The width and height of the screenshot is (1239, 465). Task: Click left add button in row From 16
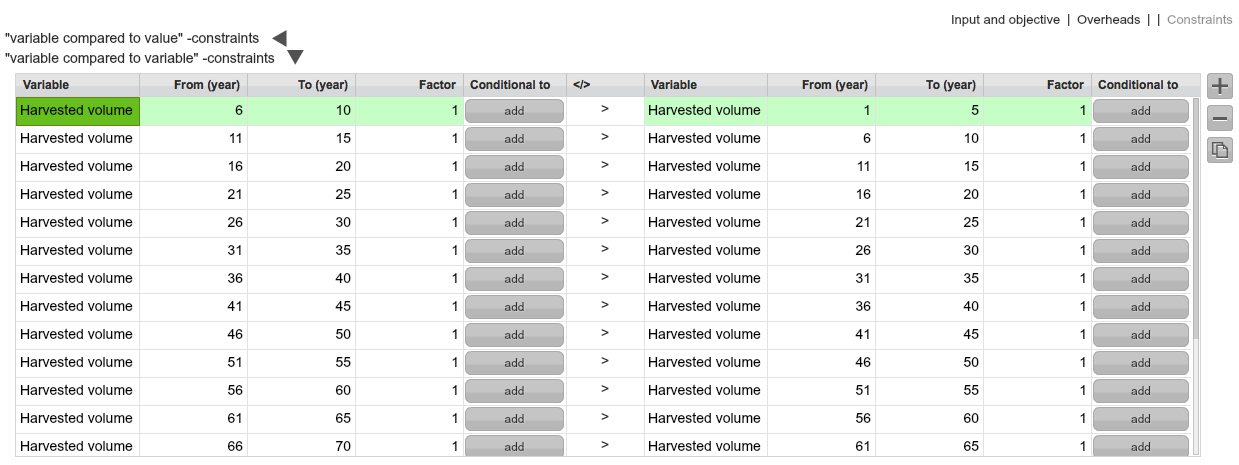514,167
